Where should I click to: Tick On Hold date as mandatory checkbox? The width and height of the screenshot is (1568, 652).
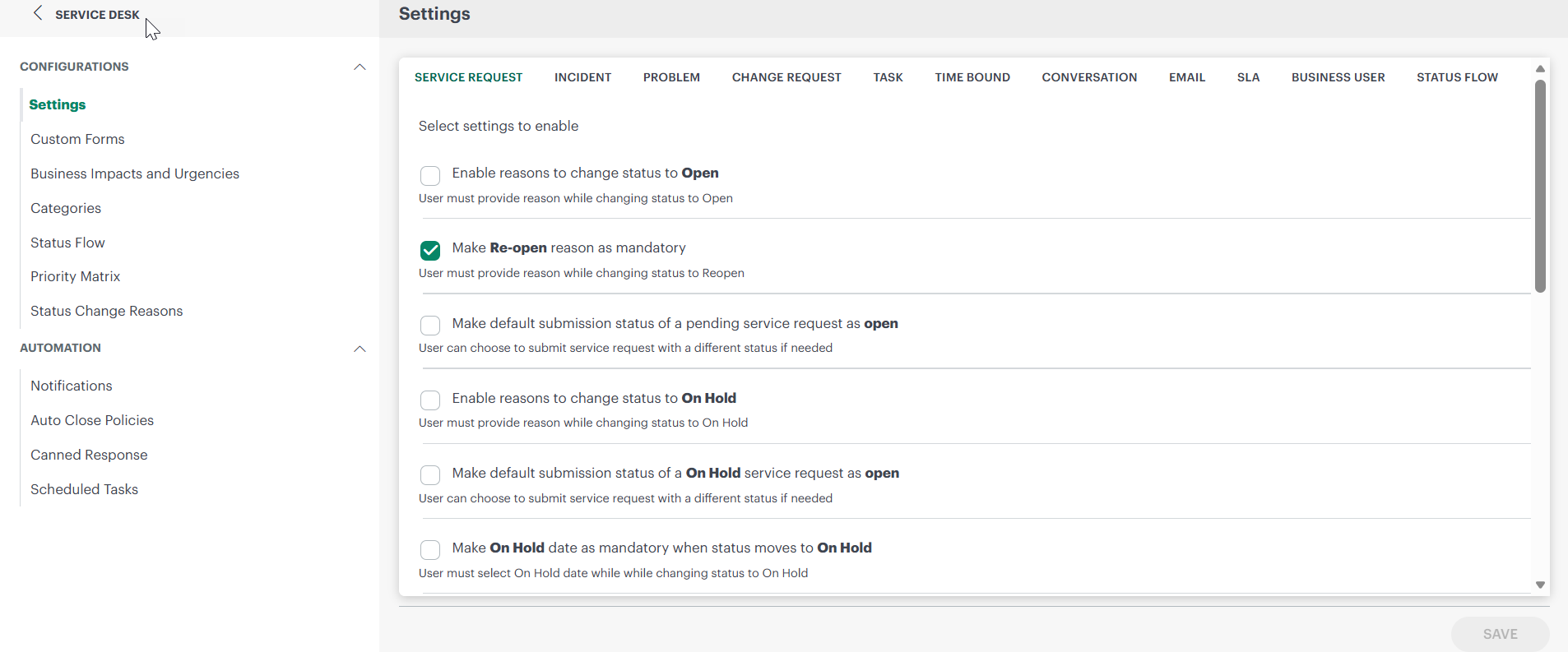pos(430,550)
